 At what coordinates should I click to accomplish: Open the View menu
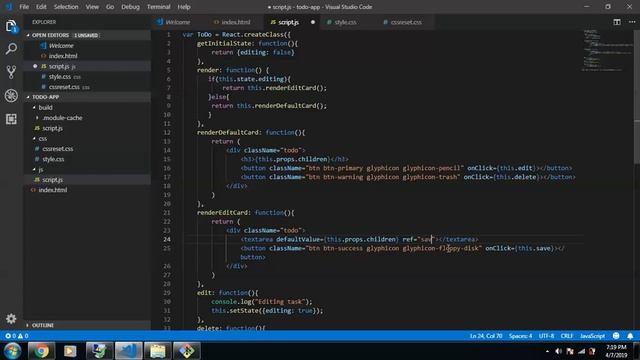[x=92, y=7]
